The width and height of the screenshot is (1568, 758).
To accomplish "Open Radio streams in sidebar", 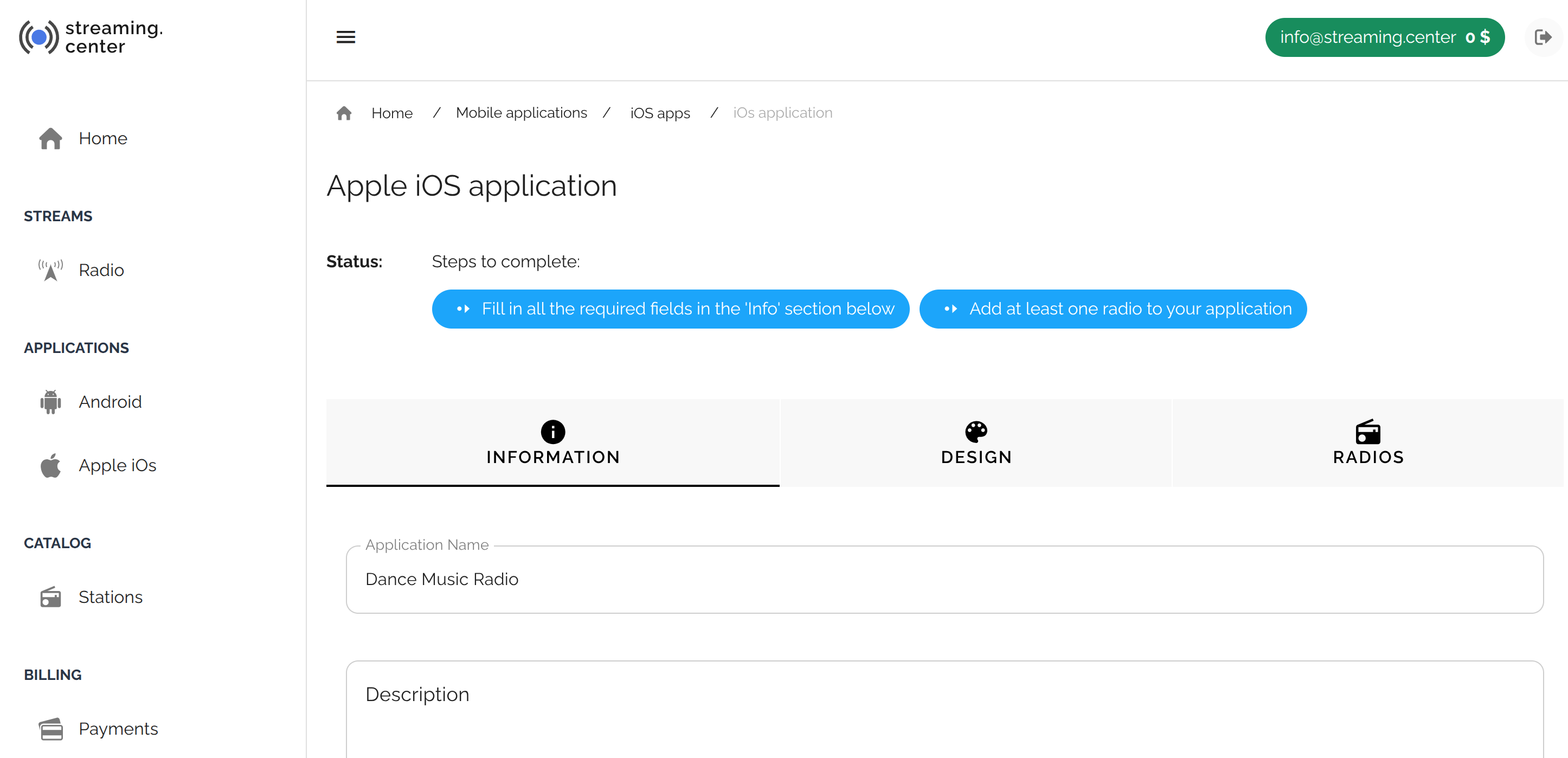I will [x=101, y=269].
